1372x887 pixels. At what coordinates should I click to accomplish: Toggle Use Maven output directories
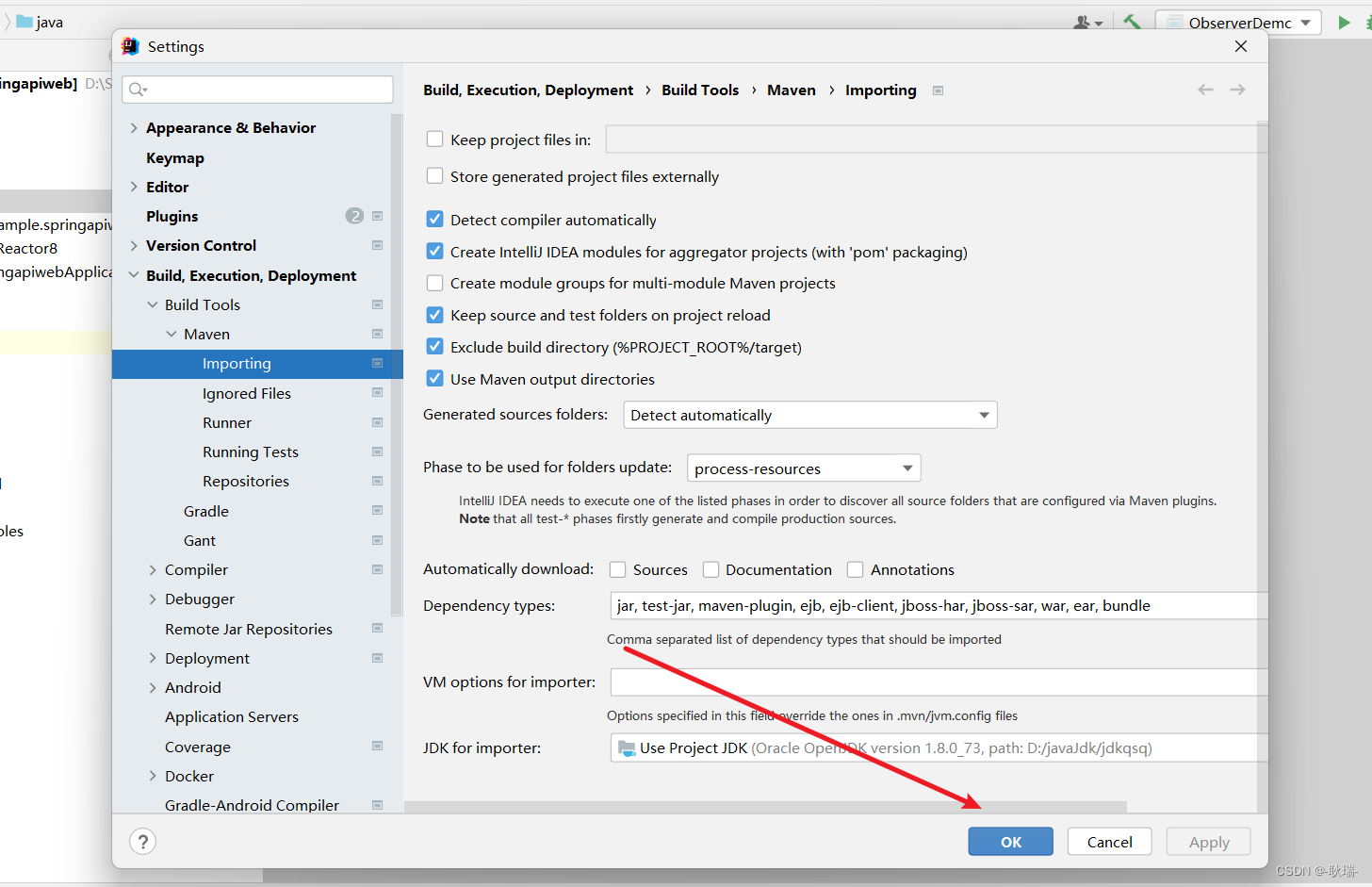[x=434, y=378]
